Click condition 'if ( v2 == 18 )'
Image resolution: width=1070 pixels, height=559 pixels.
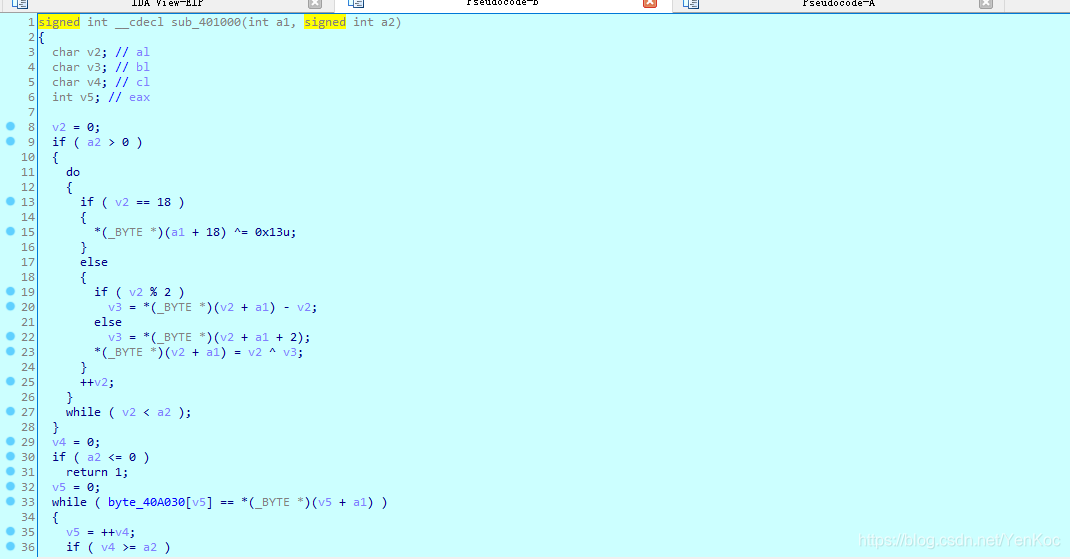132,202
